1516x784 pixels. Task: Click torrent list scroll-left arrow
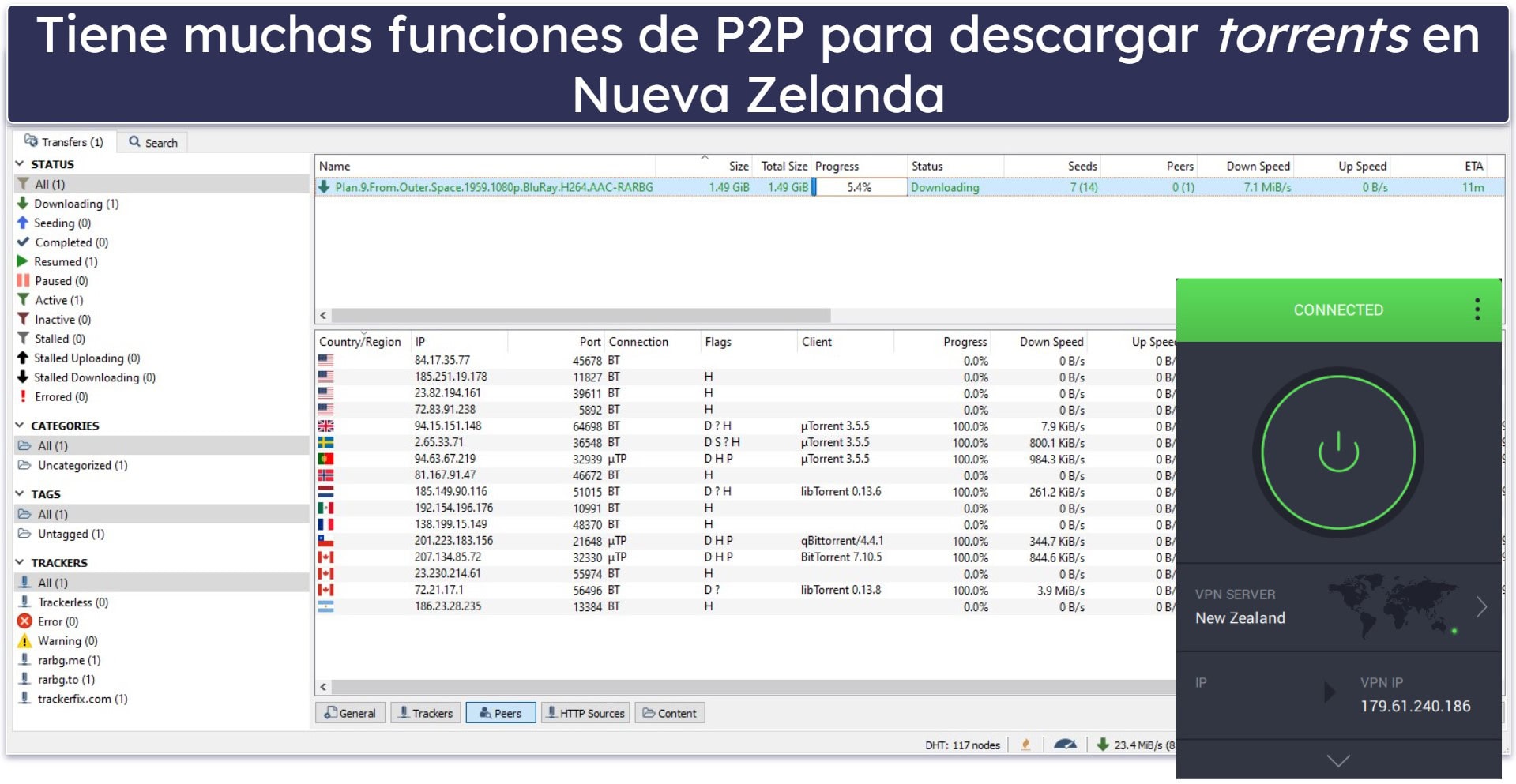(x=323, y=315)
